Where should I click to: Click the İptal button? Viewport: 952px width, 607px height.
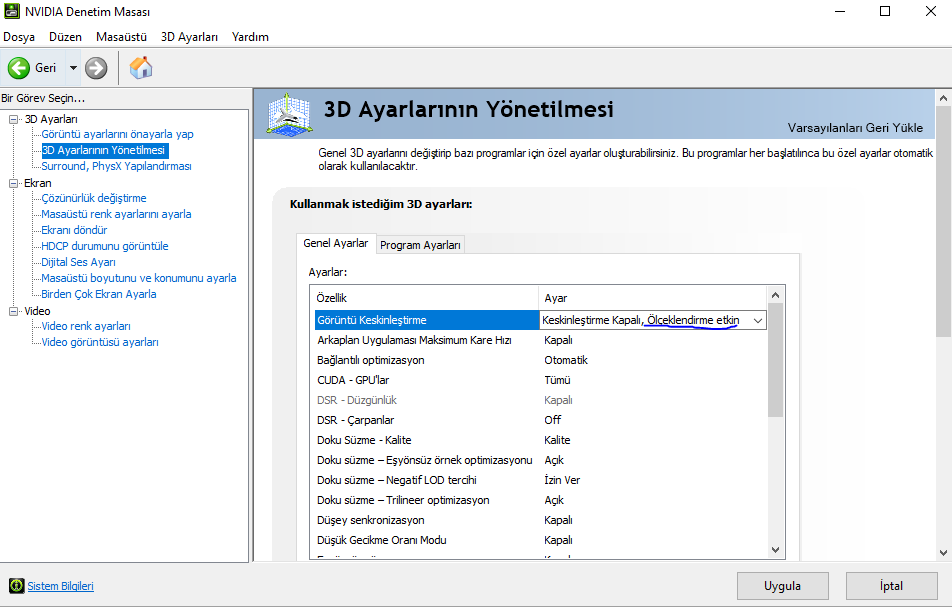(x=891, y=586)
